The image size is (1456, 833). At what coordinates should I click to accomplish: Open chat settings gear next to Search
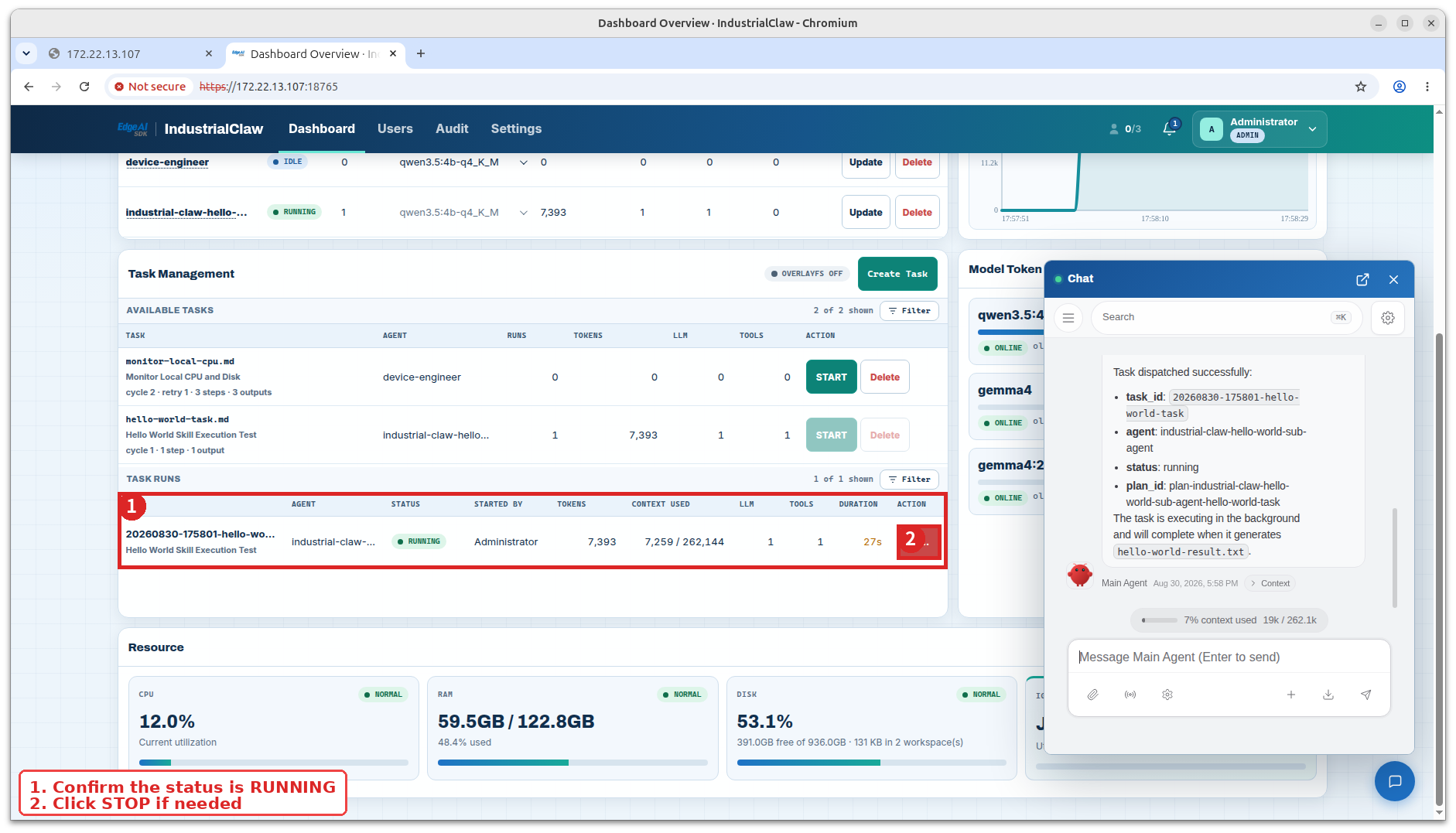coord(1388,317)
